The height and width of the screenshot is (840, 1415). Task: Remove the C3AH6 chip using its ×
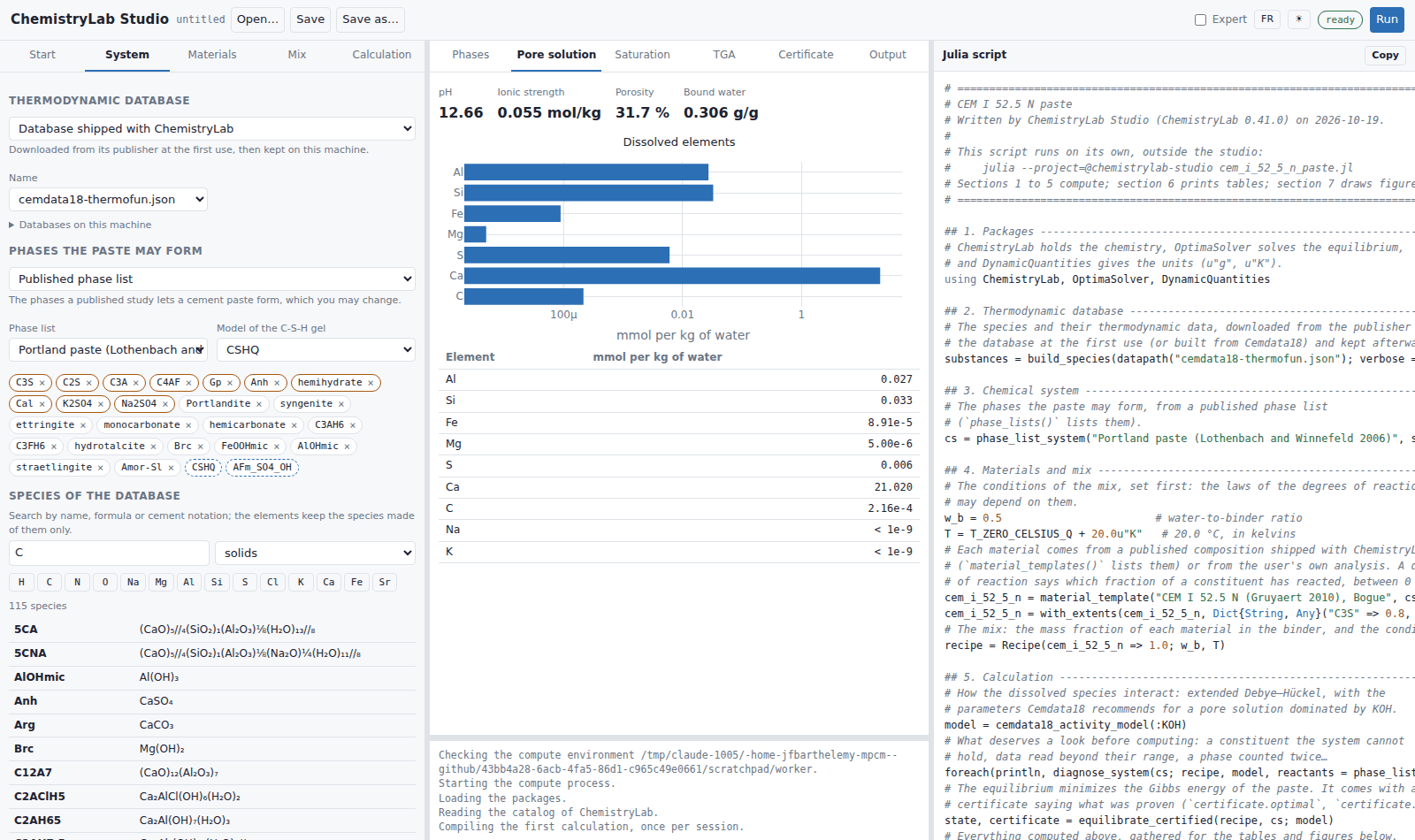pos(353,425)
